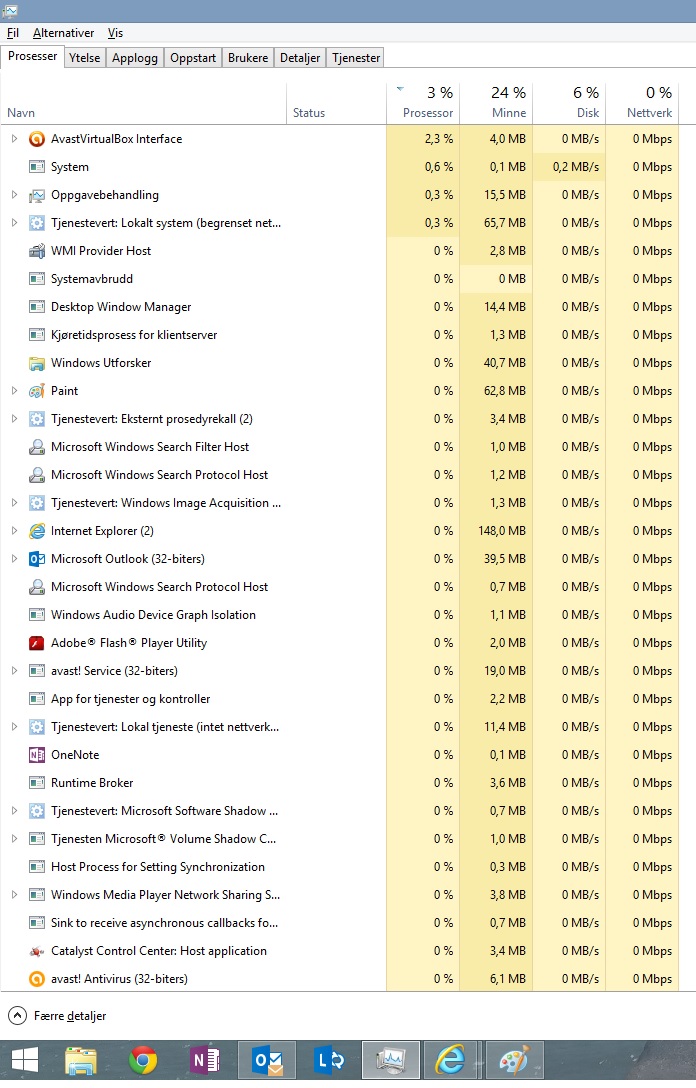
Task: Click the Microsoft Outlook process icon
Action: pos(37,559)
